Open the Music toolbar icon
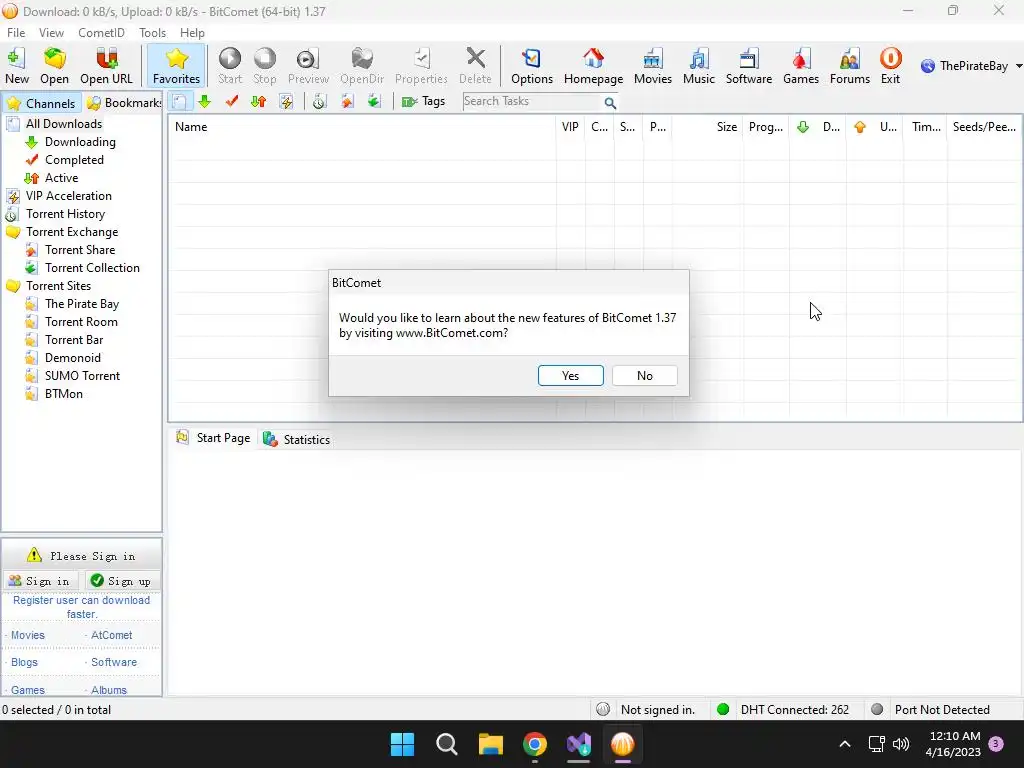 point(699,66)
